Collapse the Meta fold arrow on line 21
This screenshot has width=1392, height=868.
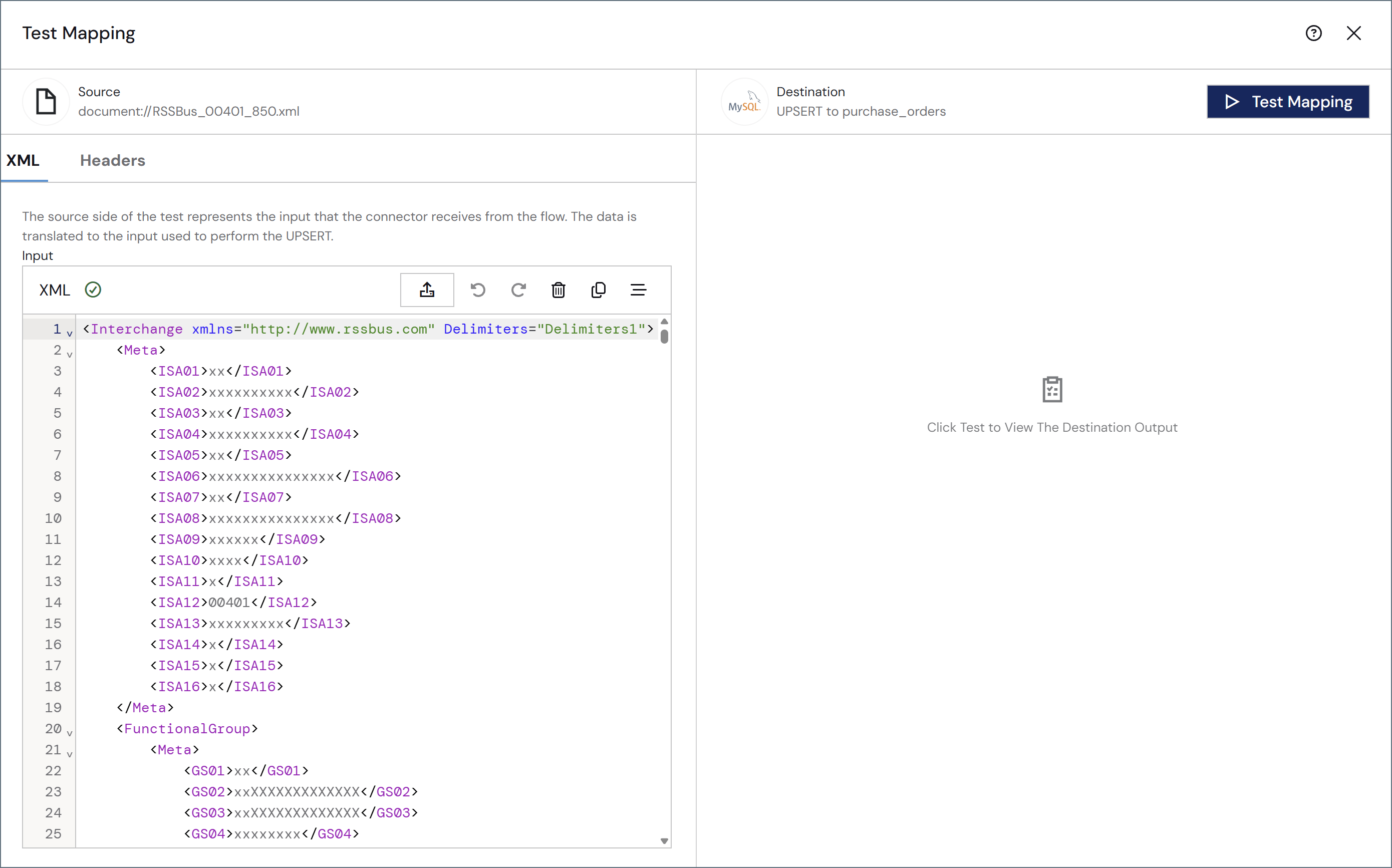pyautogui.click(x=70, y=754)
